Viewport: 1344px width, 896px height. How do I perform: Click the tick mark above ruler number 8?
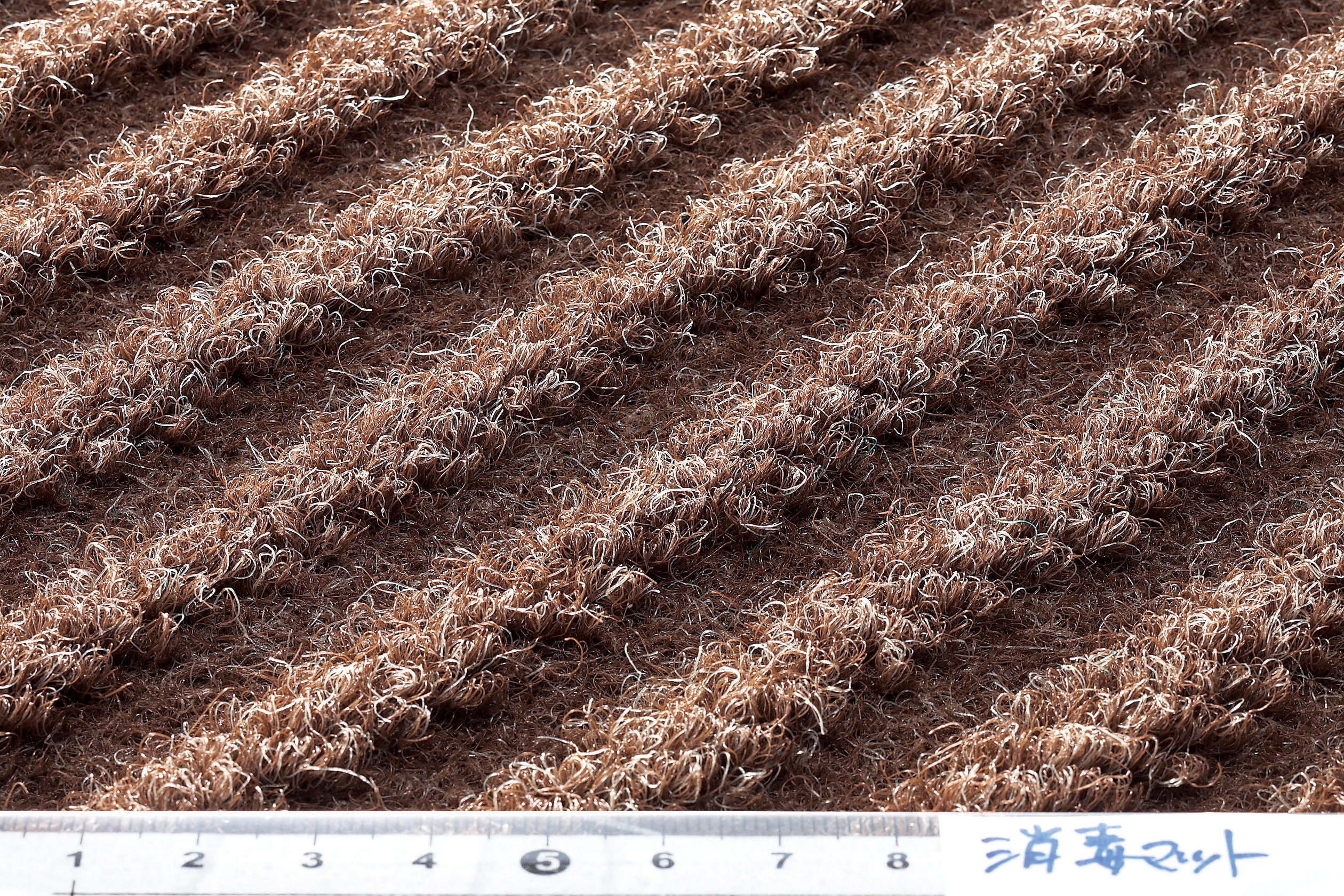[x=896, y=838]
